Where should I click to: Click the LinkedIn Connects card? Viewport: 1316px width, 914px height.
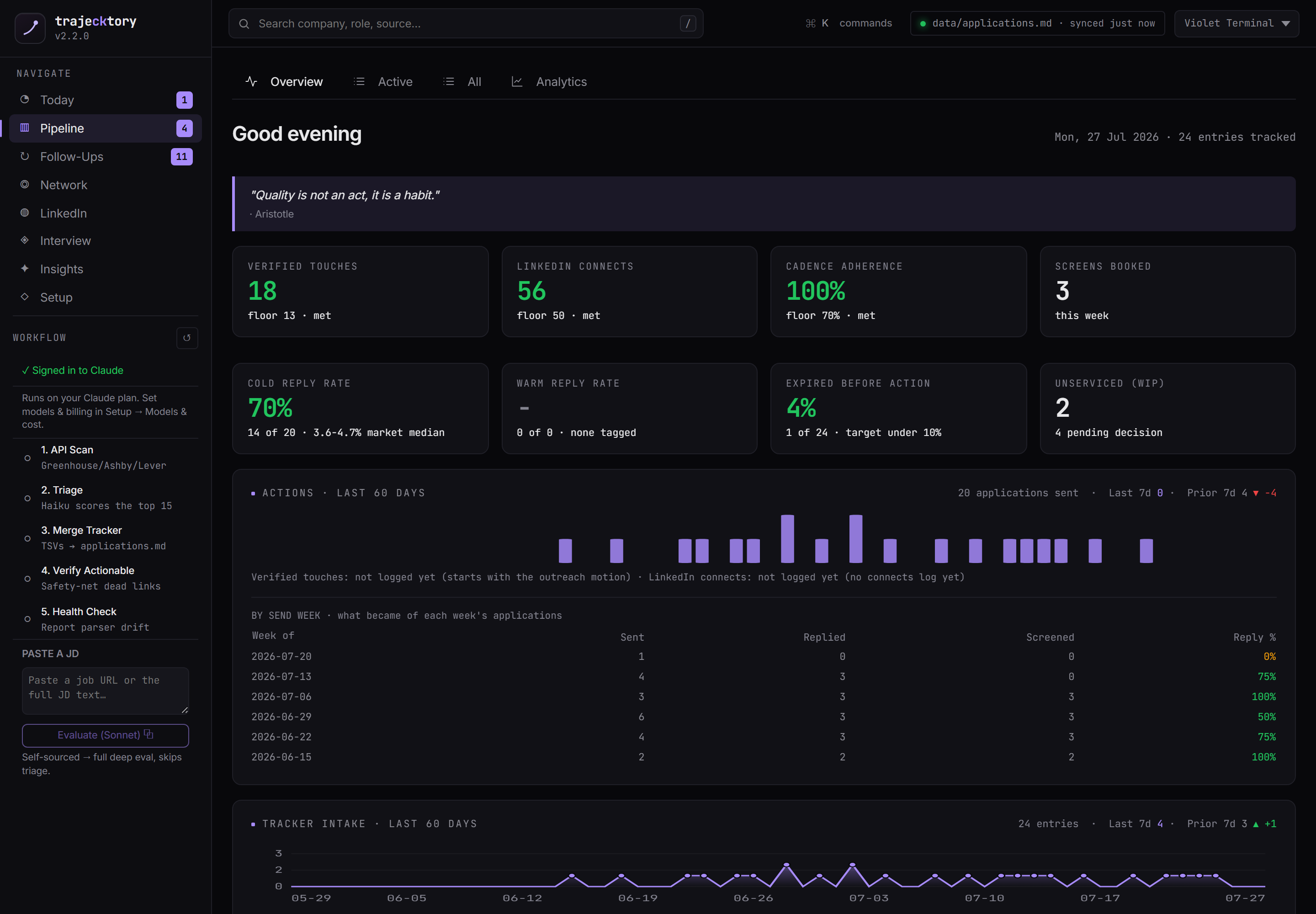[x=629, y=292]
